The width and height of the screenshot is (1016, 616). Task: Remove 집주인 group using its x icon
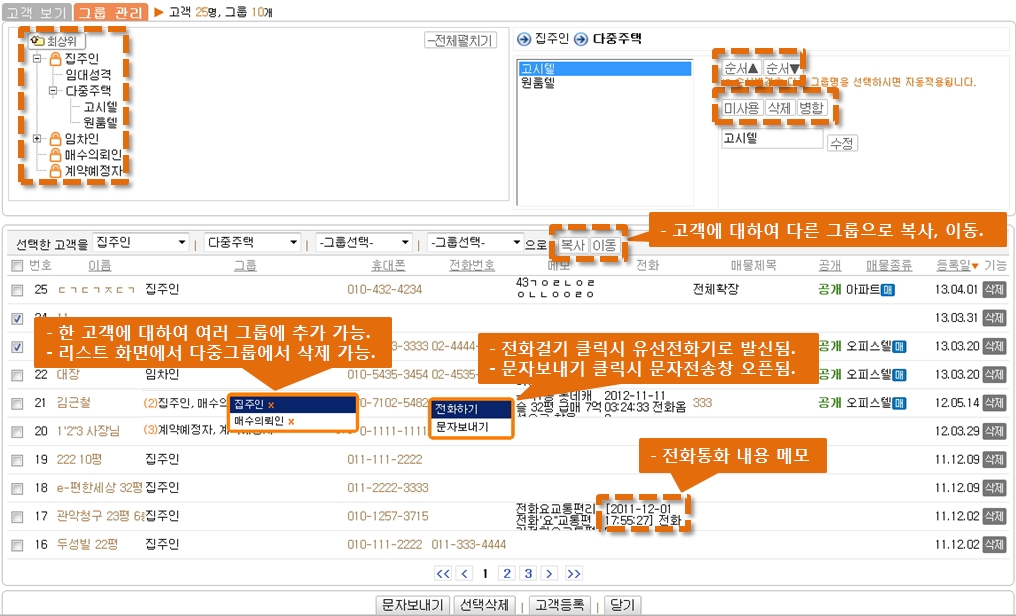(271, 405)
